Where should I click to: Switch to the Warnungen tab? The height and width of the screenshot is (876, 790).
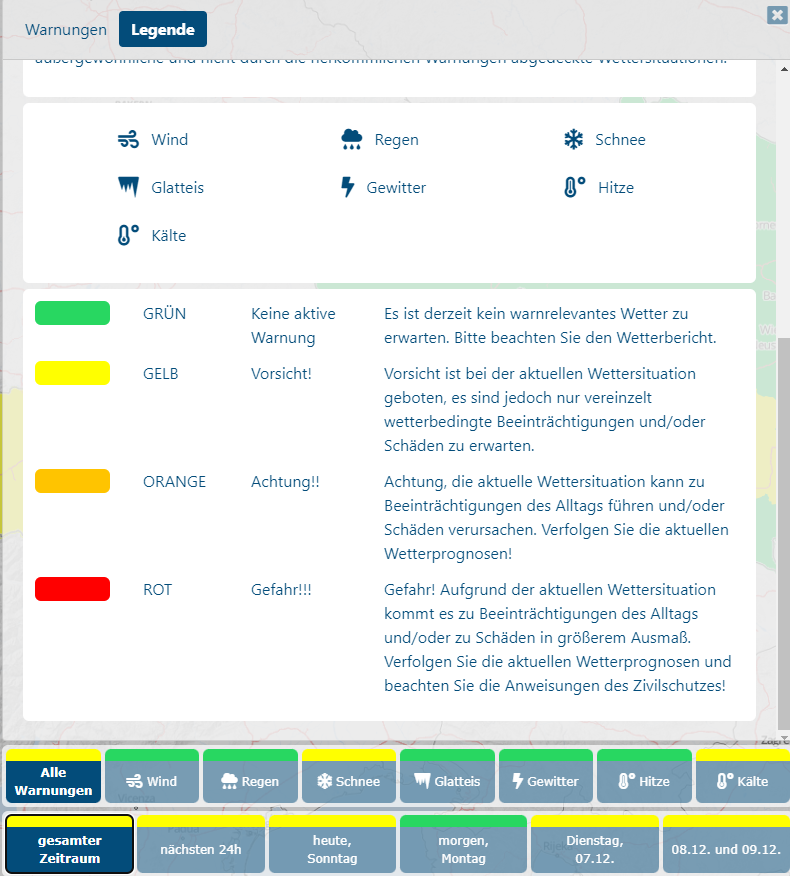pos(66,30)
